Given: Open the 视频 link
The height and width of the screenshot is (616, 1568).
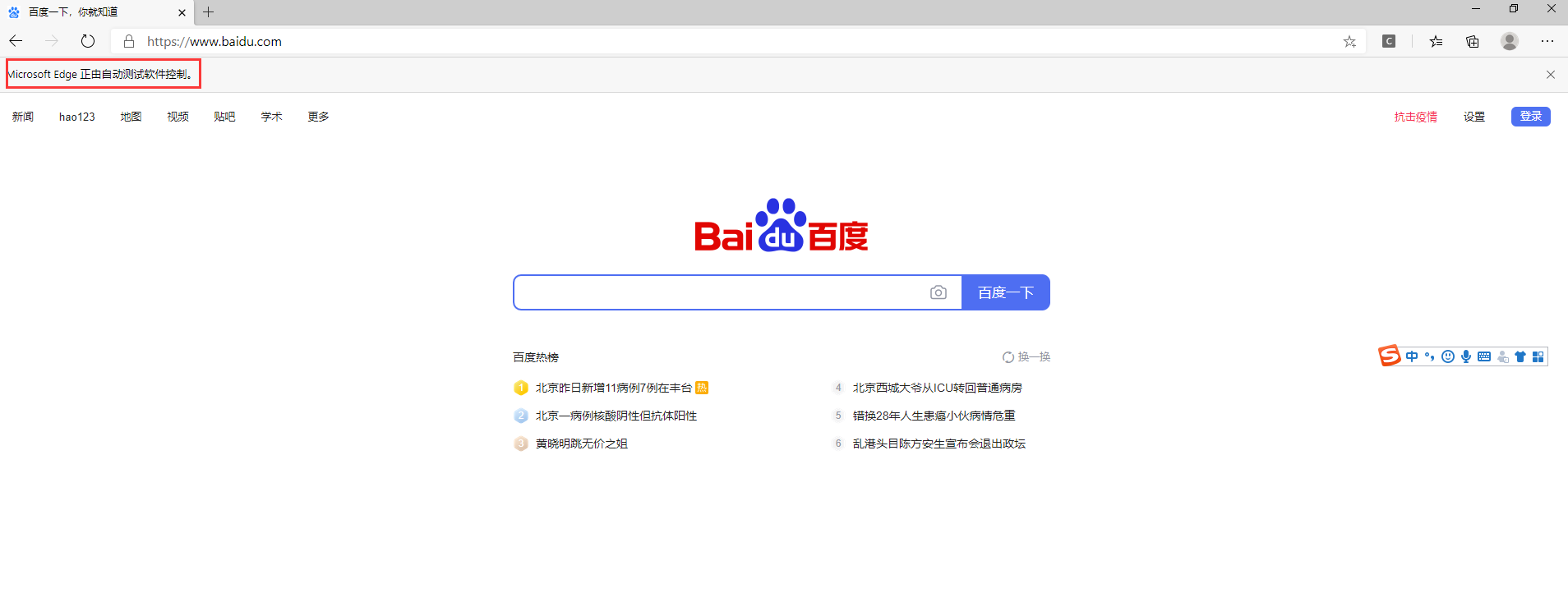Looking at the screenshot, I should pyautogui.click(x=178, y=117).
